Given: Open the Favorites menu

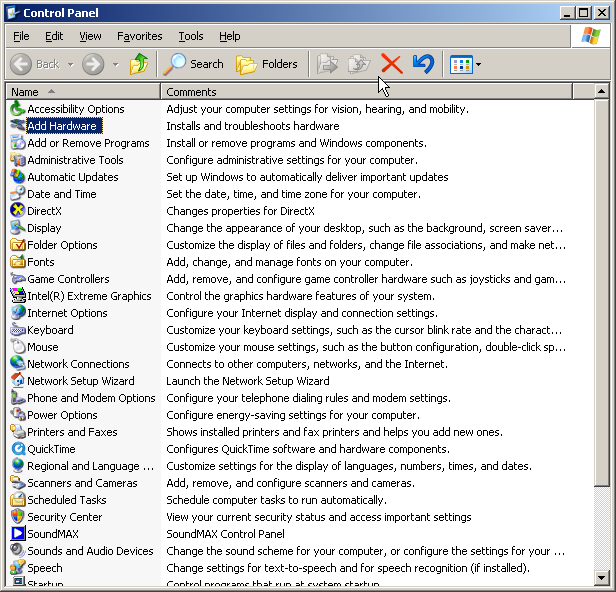Looking at the screenshot, I should point(139,36).
